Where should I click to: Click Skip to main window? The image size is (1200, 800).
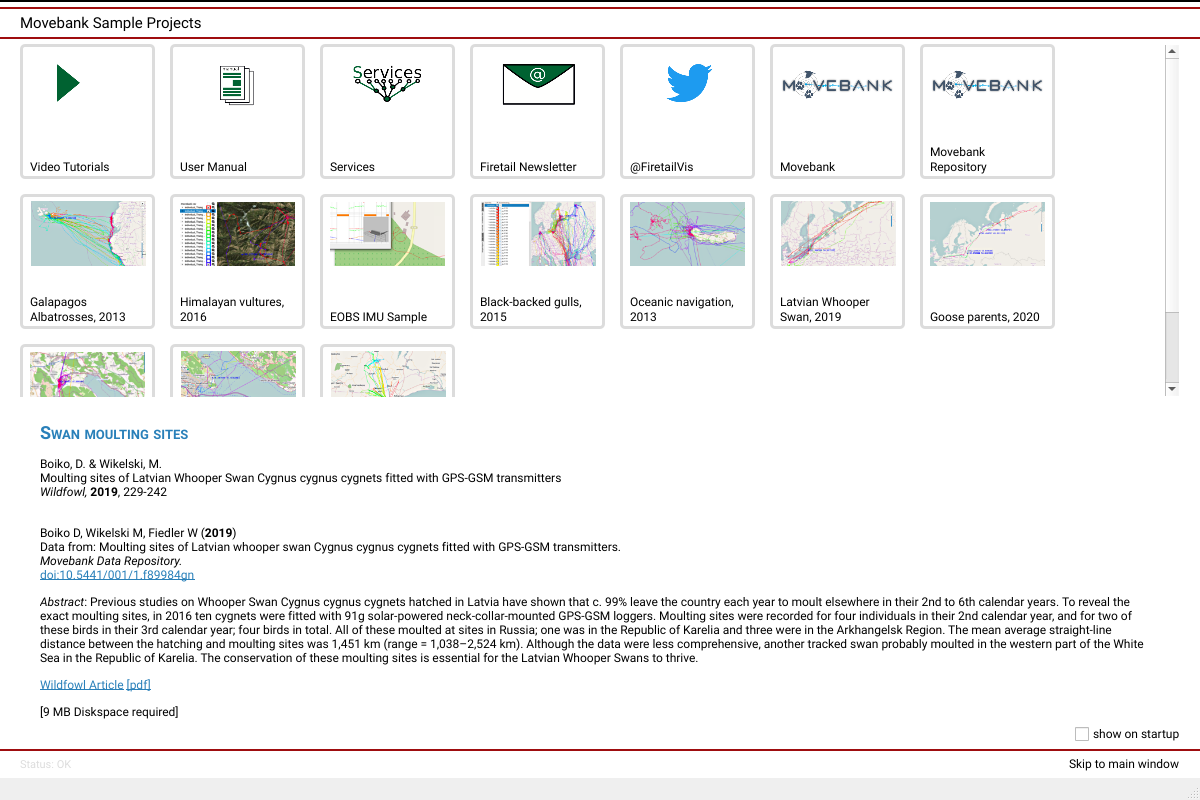(x=1123, y=764)
